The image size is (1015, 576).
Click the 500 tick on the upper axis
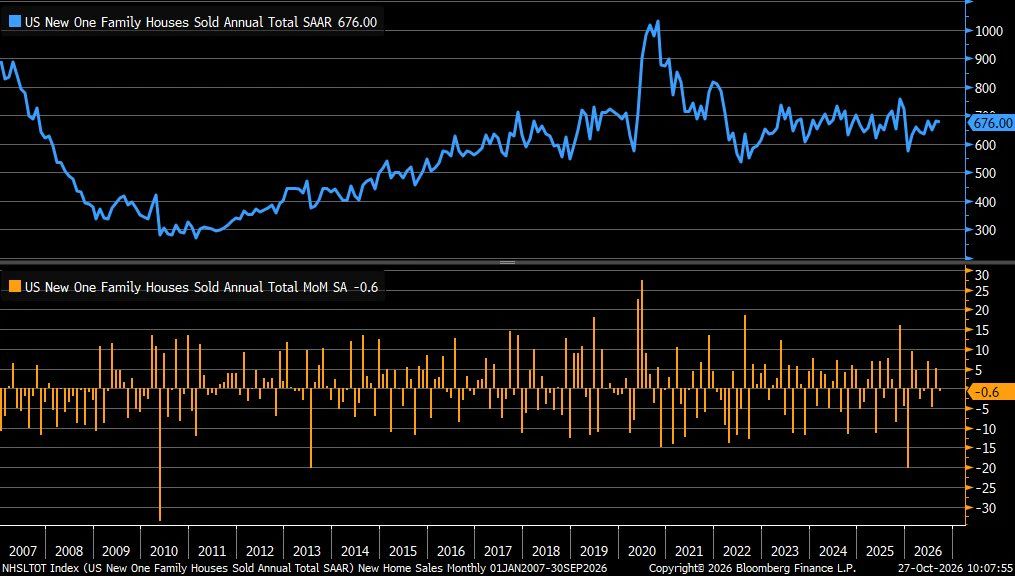[986, 173]
